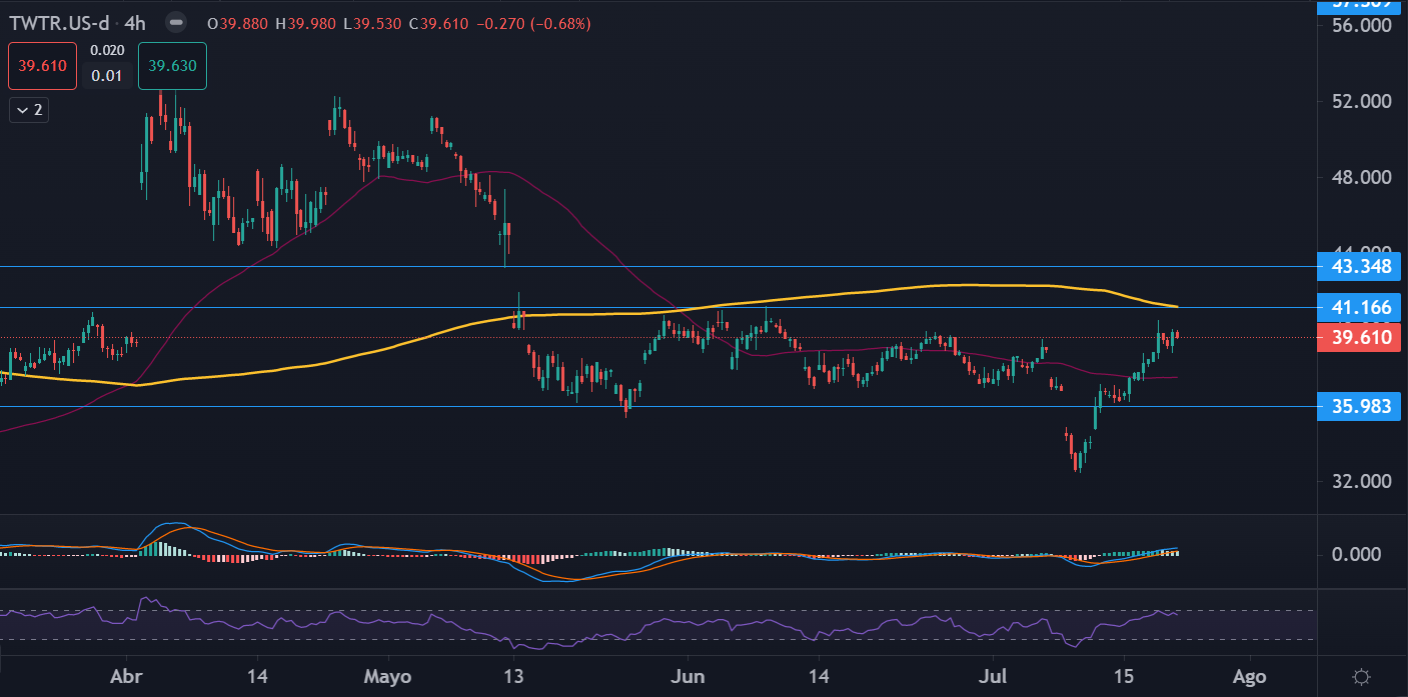Open the chart settings gear icon
This screenshot has height=697, width=1408.
(1361, 676)
